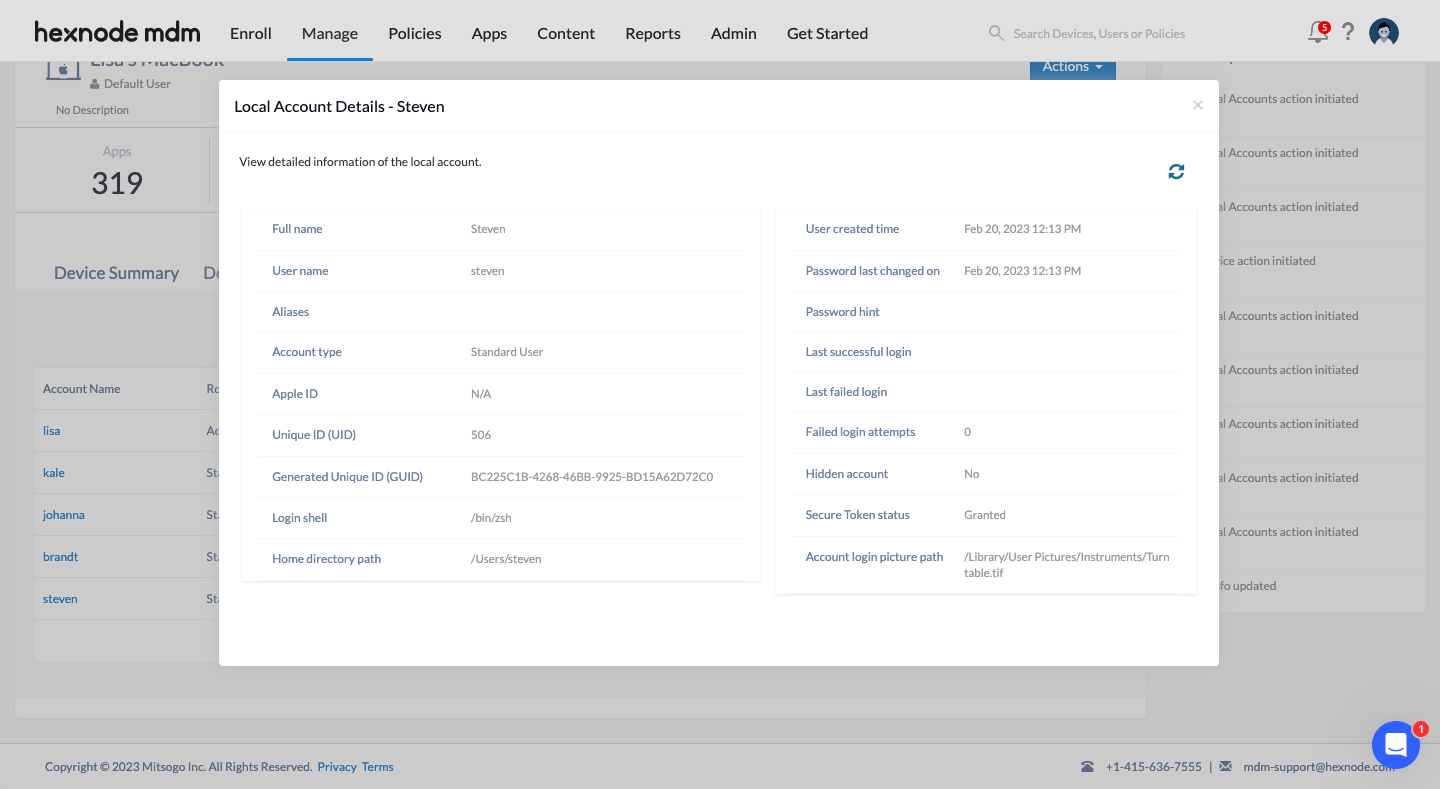The width and height of the screenshot is (1440, 789).
Task: Open the brandt account link
Action: (x=60, y=557)
